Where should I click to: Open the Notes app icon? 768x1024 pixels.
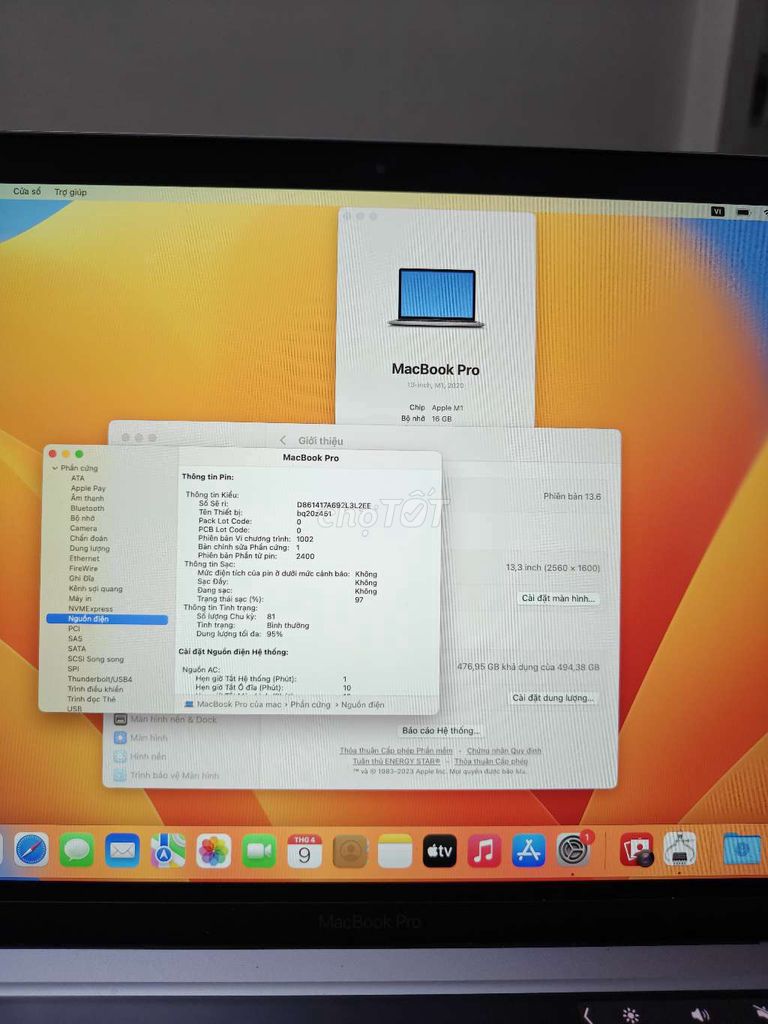395,850
